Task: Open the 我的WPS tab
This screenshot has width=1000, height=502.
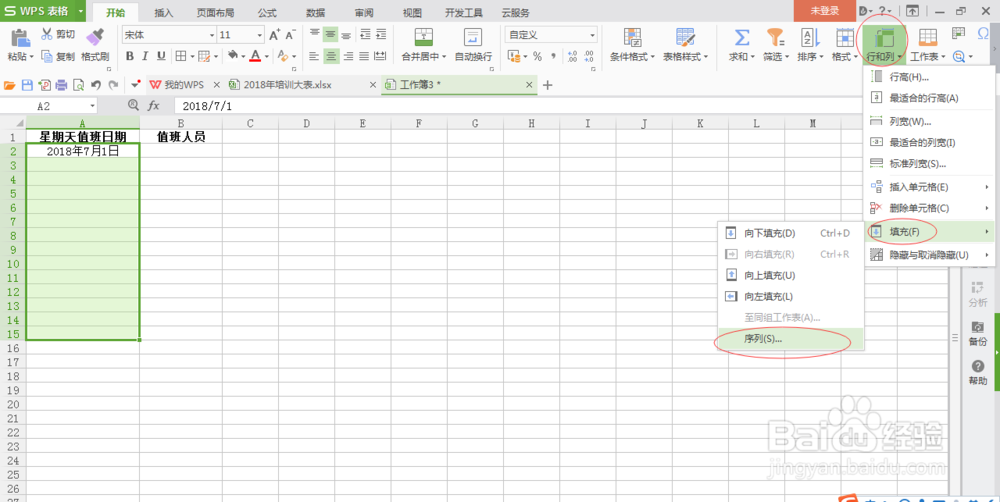Action: pyautogui.click(x=183, y=85)
